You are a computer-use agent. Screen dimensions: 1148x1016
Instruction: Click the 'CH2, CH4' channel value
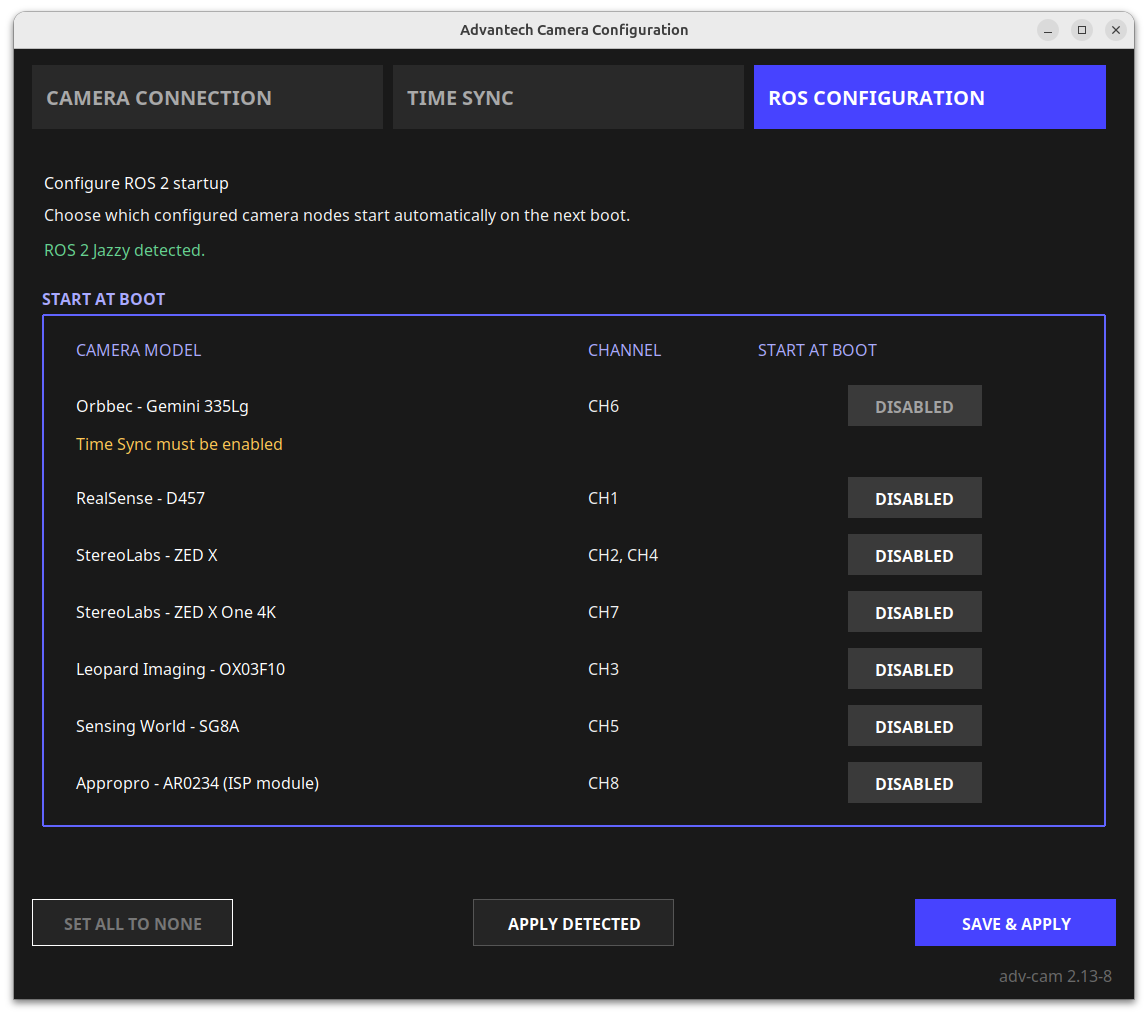[x=623, y=556]
